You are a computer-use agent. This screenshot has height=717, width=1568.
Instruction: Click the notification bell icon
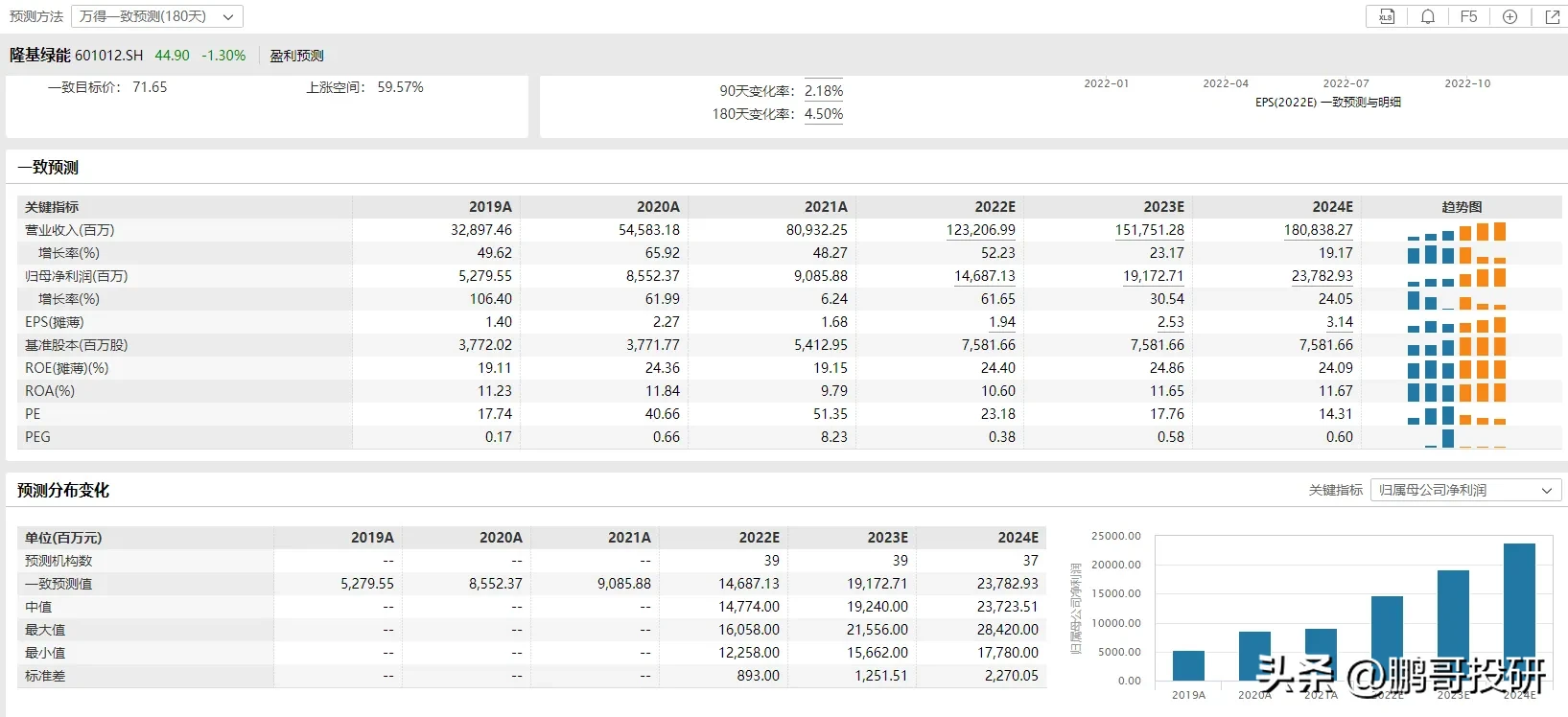(x=1428, y=16)
